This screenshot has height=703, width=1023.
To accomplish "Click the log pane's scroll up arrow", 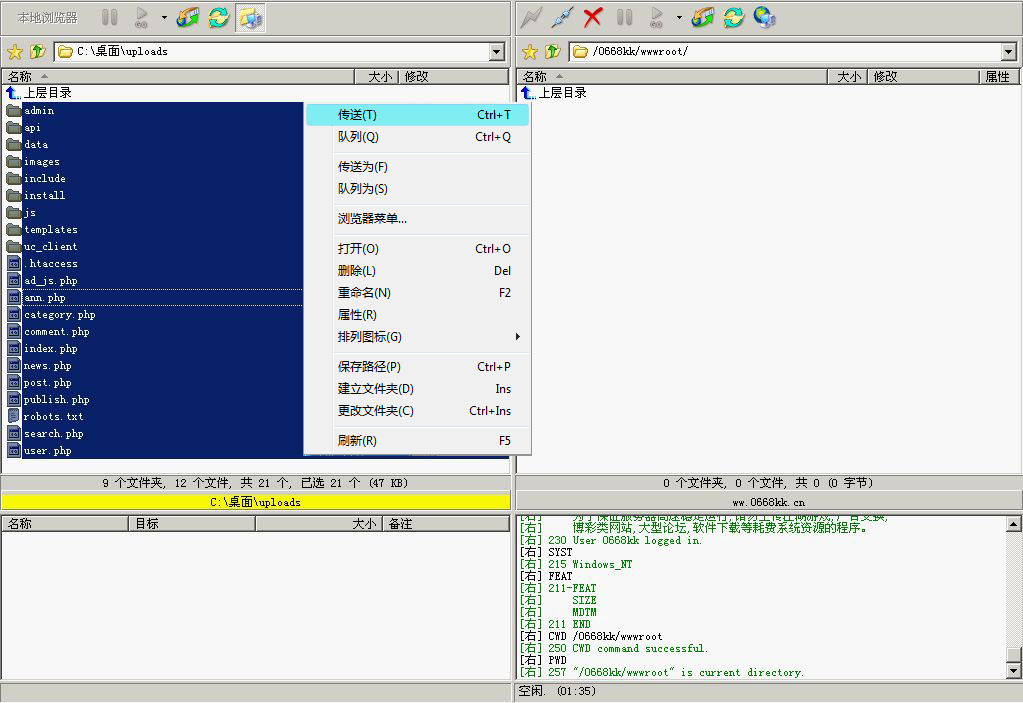I will pyautogui.click(x=1013, y=524).
